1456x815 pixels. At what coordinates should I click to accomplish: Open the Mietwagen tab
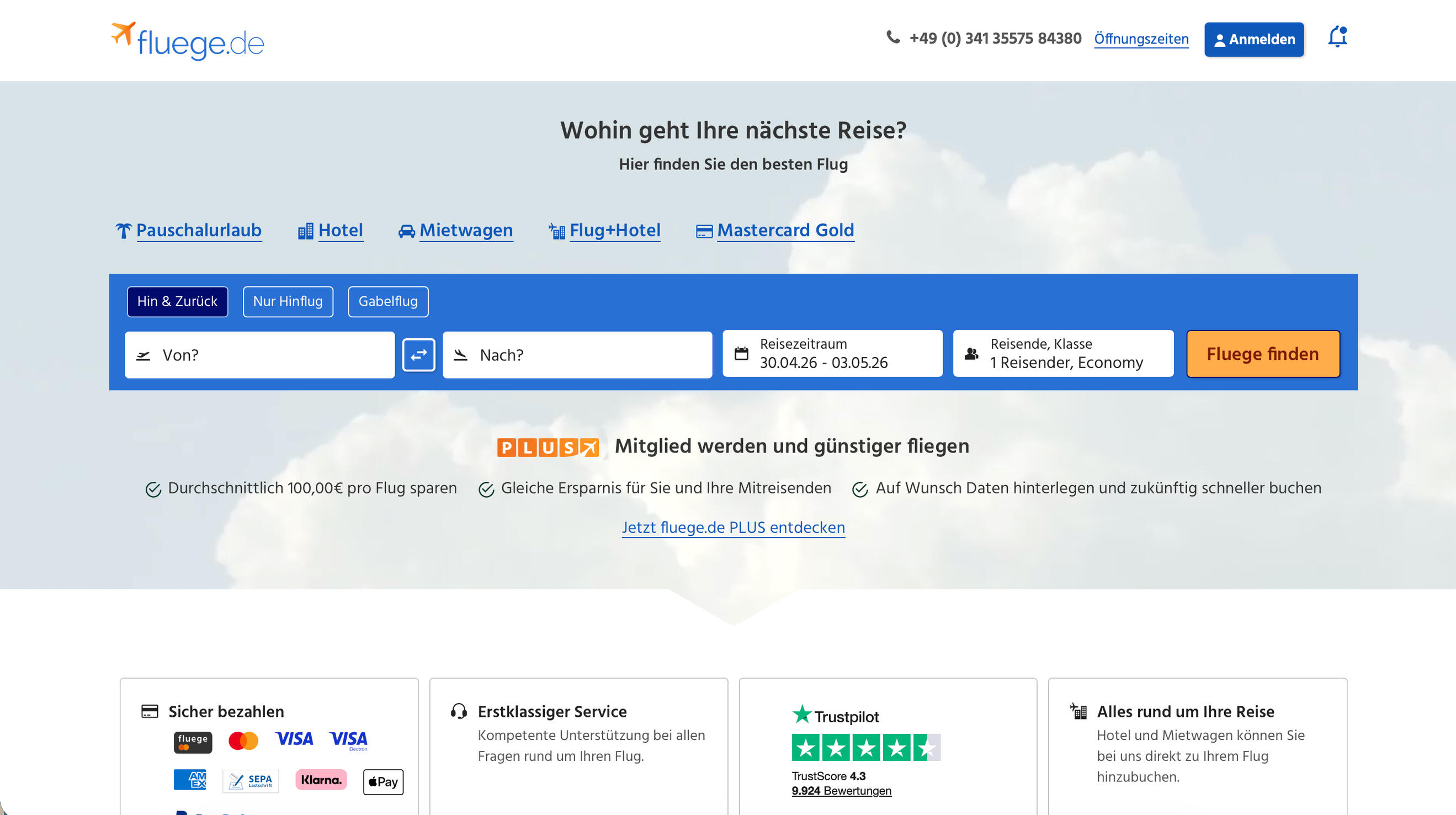pos(466,231)
